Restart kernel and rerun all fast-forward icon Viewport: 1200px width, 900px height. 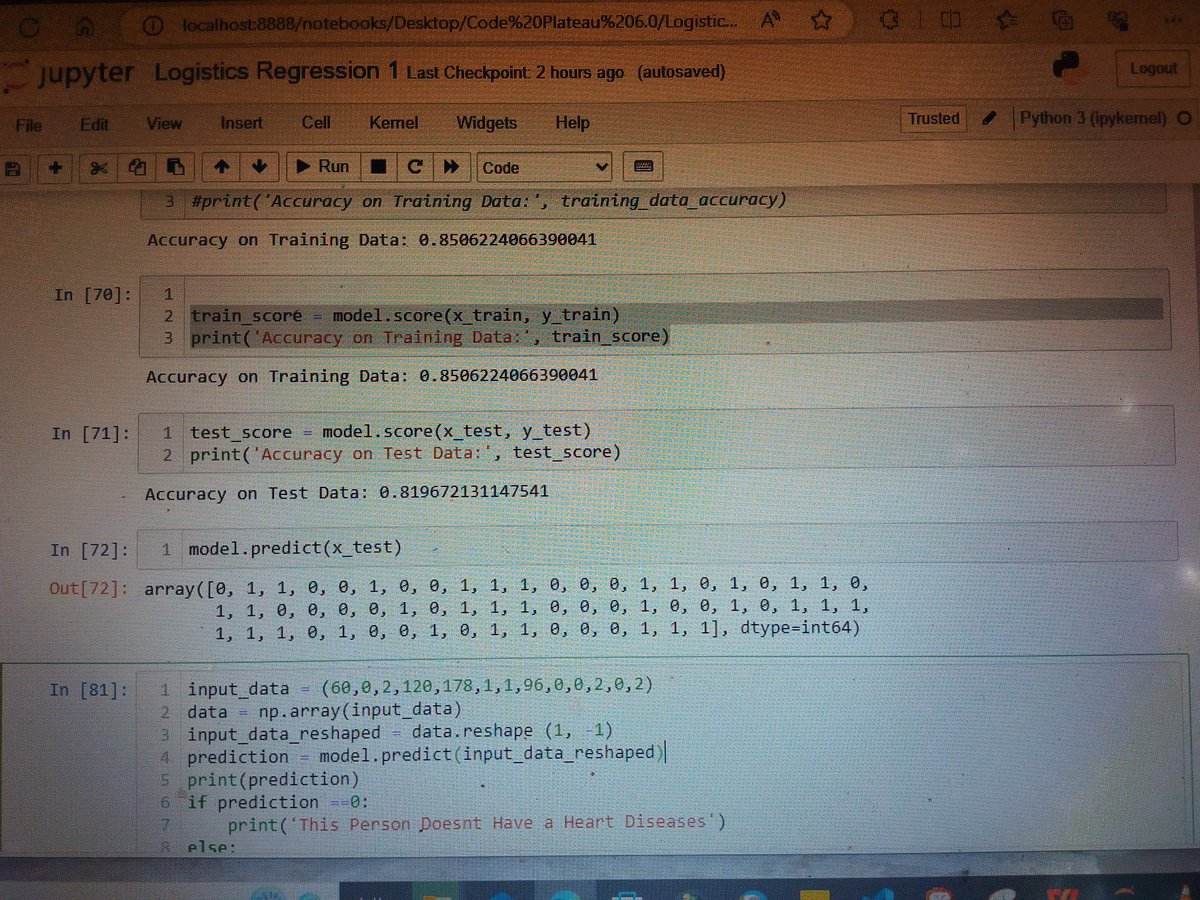tap(451, 167)
